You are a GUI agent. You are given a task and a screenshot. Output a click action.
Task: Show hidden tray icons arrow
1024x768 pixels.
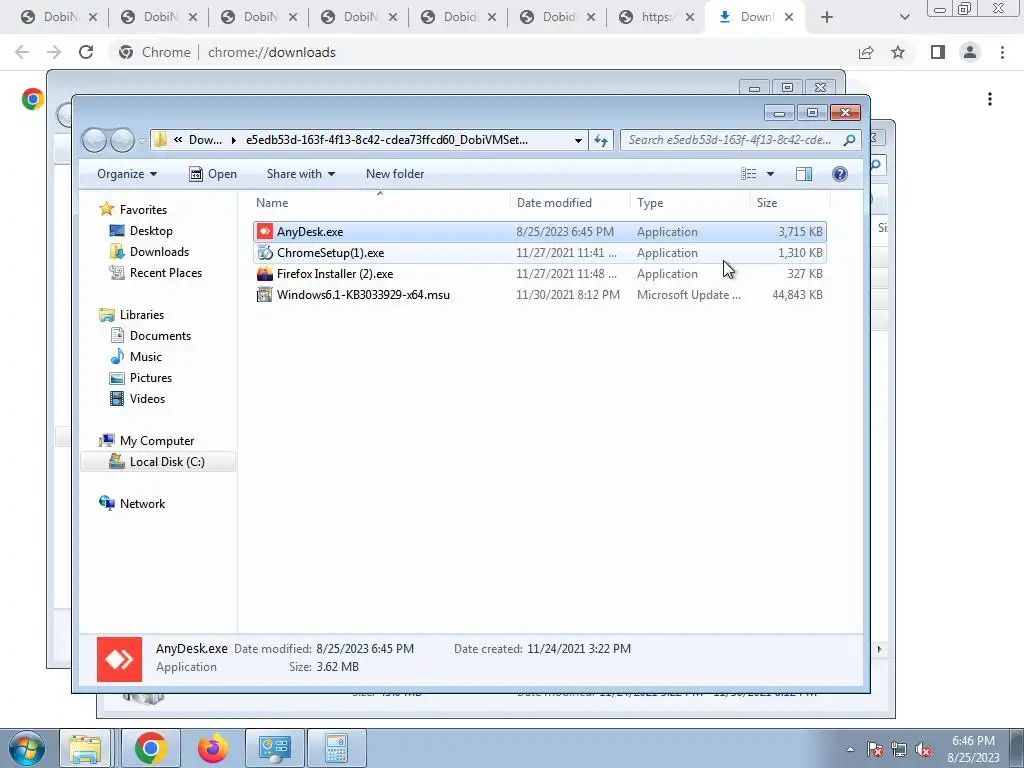tap(850, 750)
